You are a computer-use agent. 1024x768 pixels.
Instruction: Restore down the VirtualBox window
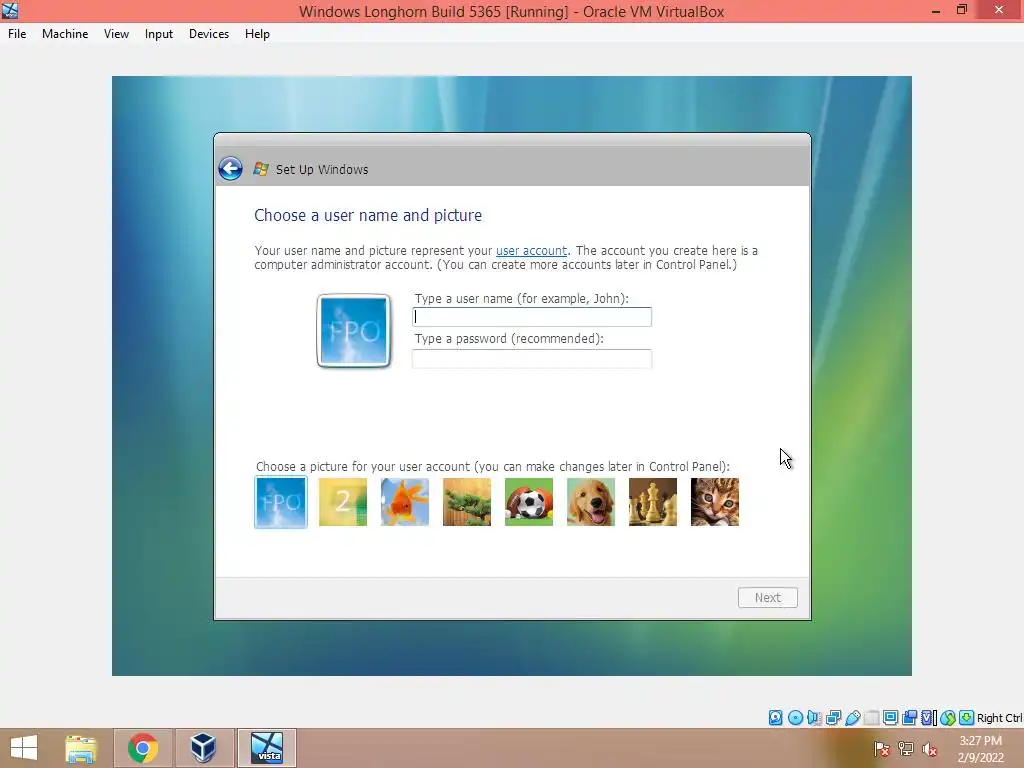[x=961, y=10]
